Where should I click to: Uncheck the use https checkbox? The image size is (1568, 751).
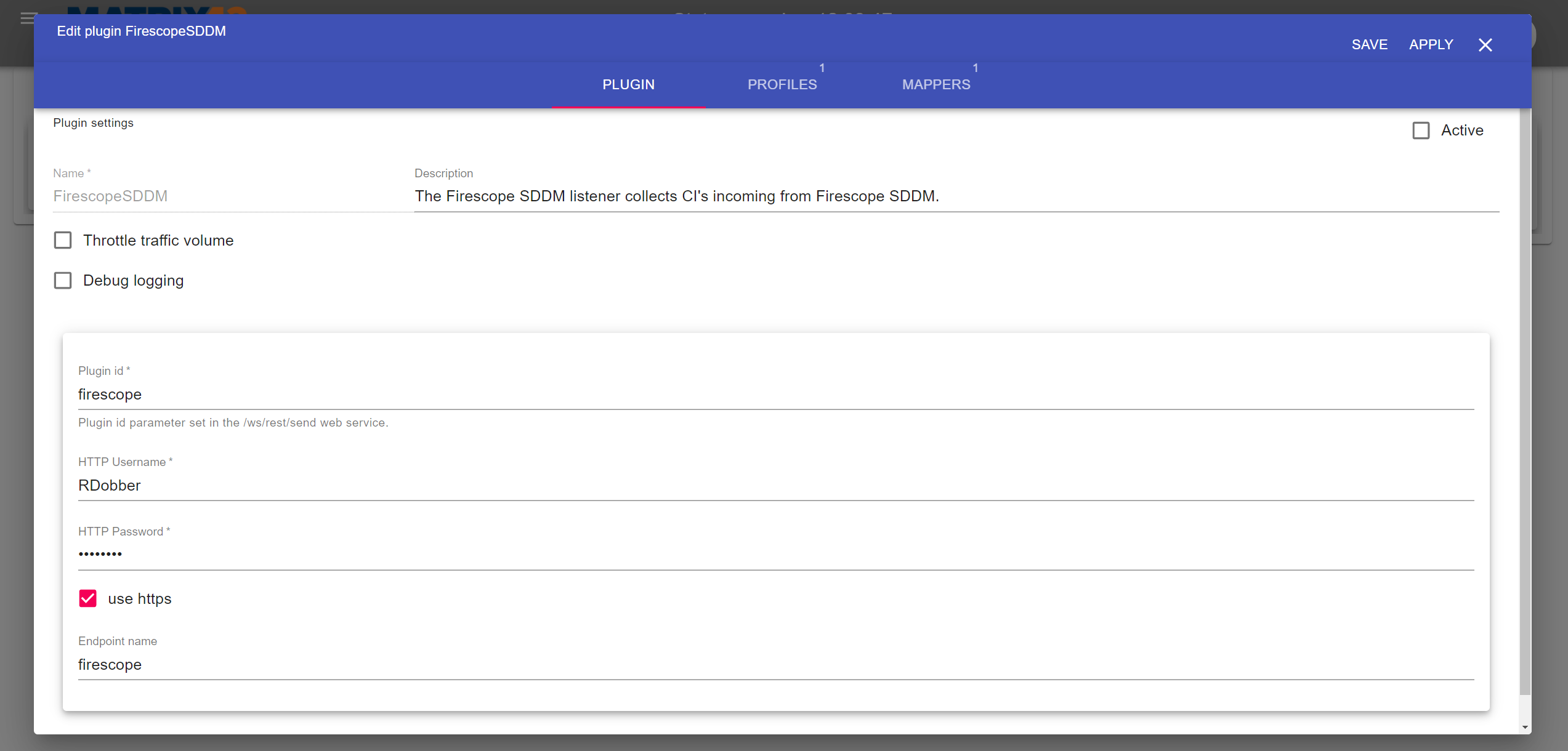(x=88, y=598)
